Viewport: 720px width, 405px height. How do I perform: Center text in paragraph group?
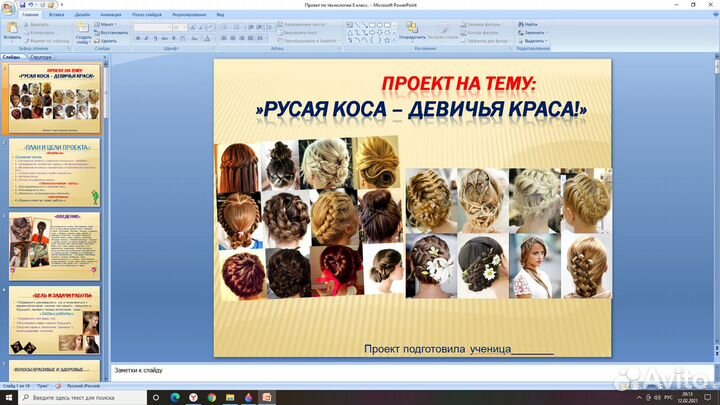pos(233,39)
